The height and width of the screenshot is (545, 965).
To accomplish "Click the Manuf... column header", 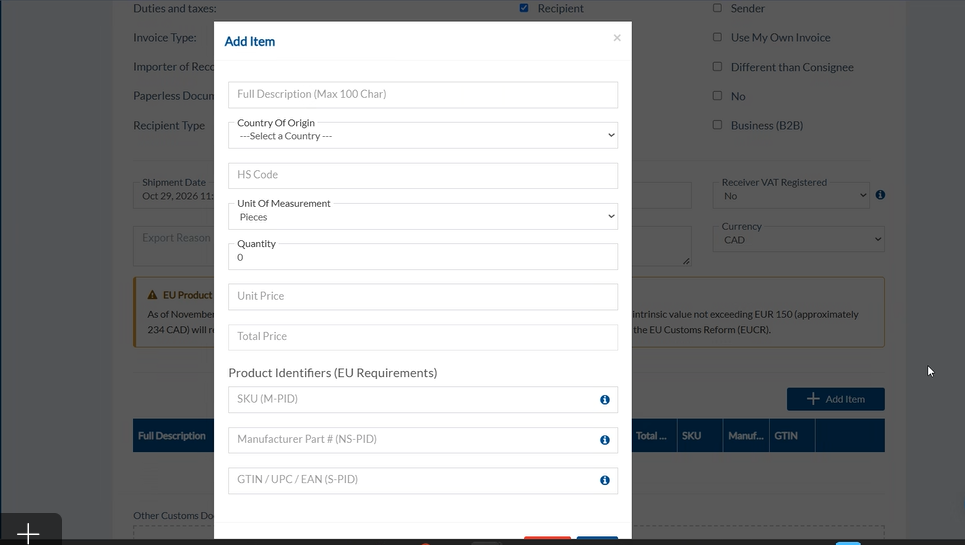I will click(746, 436).
